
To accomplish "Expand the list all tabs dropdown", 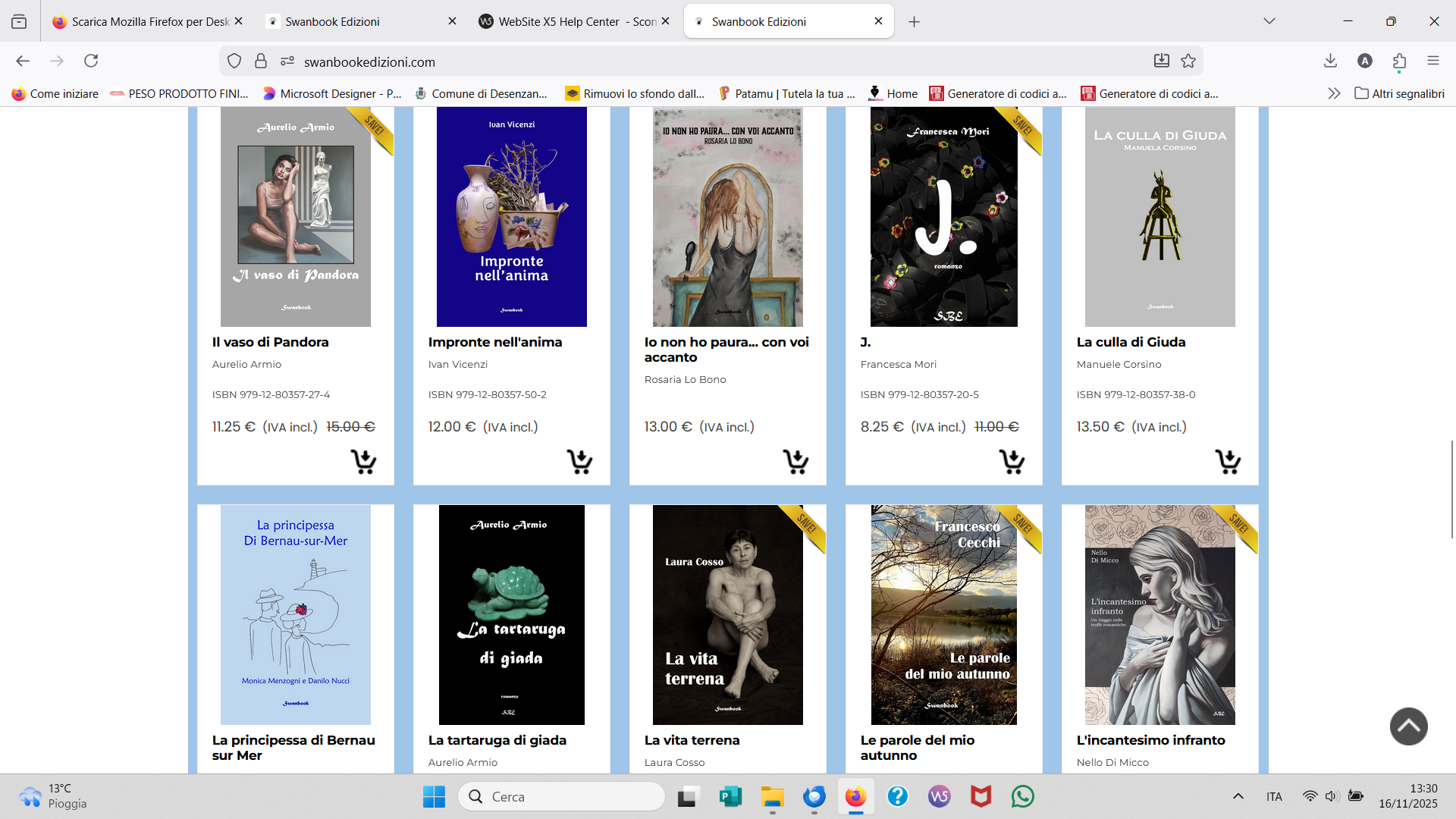I will pyautogui.click(x=1269, y=21).
